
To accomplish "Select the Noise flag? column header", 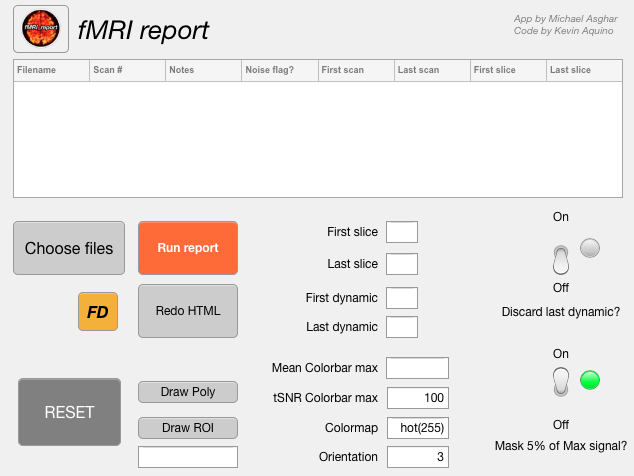I will (x=280, y=70).
